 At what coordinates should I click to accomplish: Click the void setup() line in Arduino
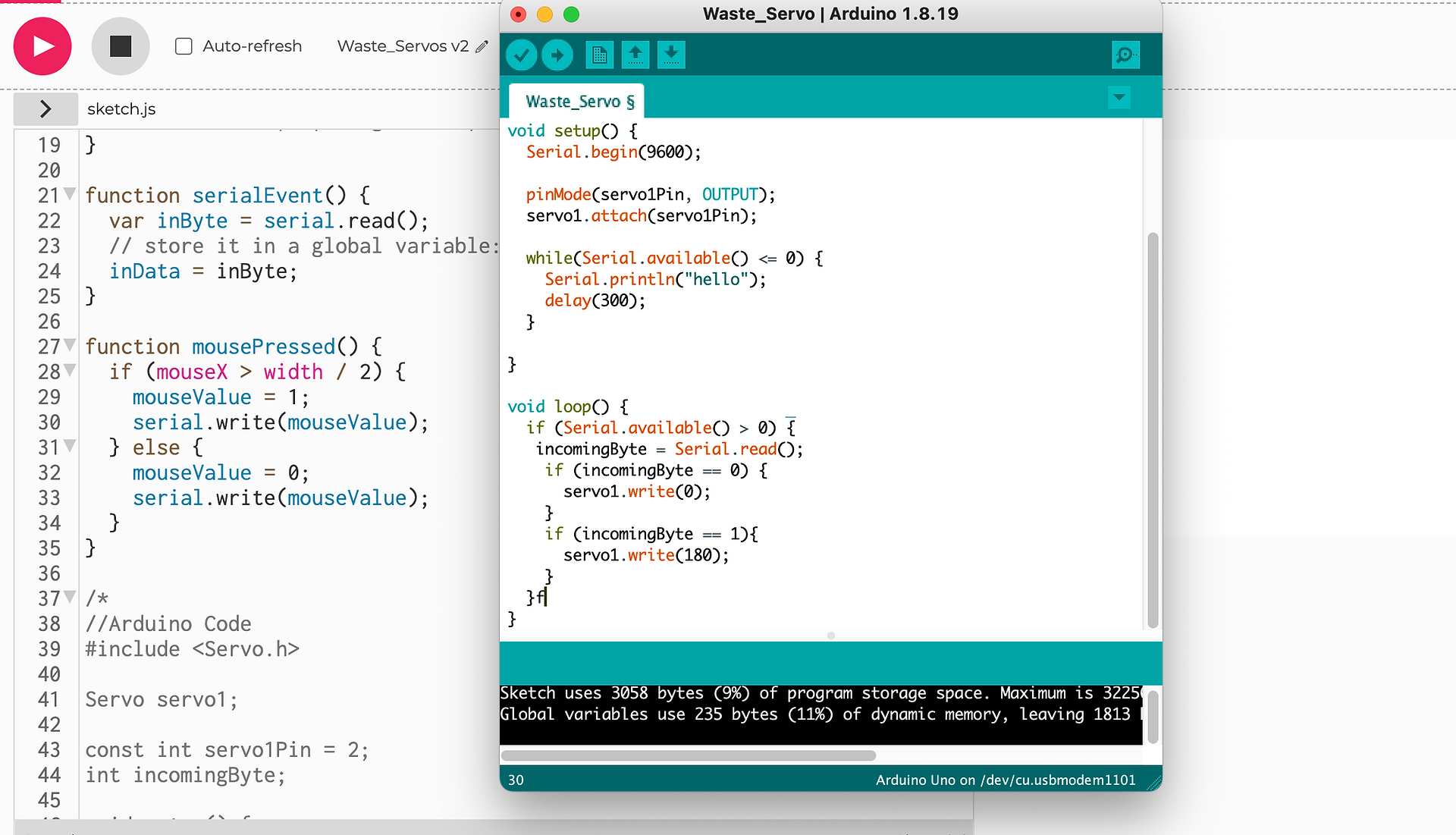(573, 130)
